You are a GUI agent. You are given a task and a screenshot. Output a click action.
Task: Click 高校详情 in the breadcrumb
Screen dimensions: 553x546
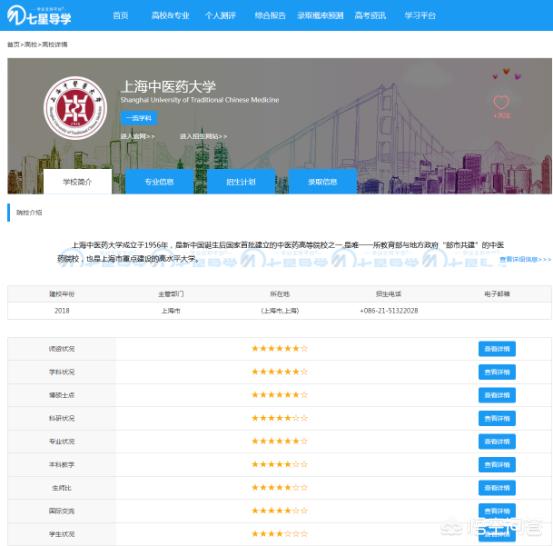(55, 44)
